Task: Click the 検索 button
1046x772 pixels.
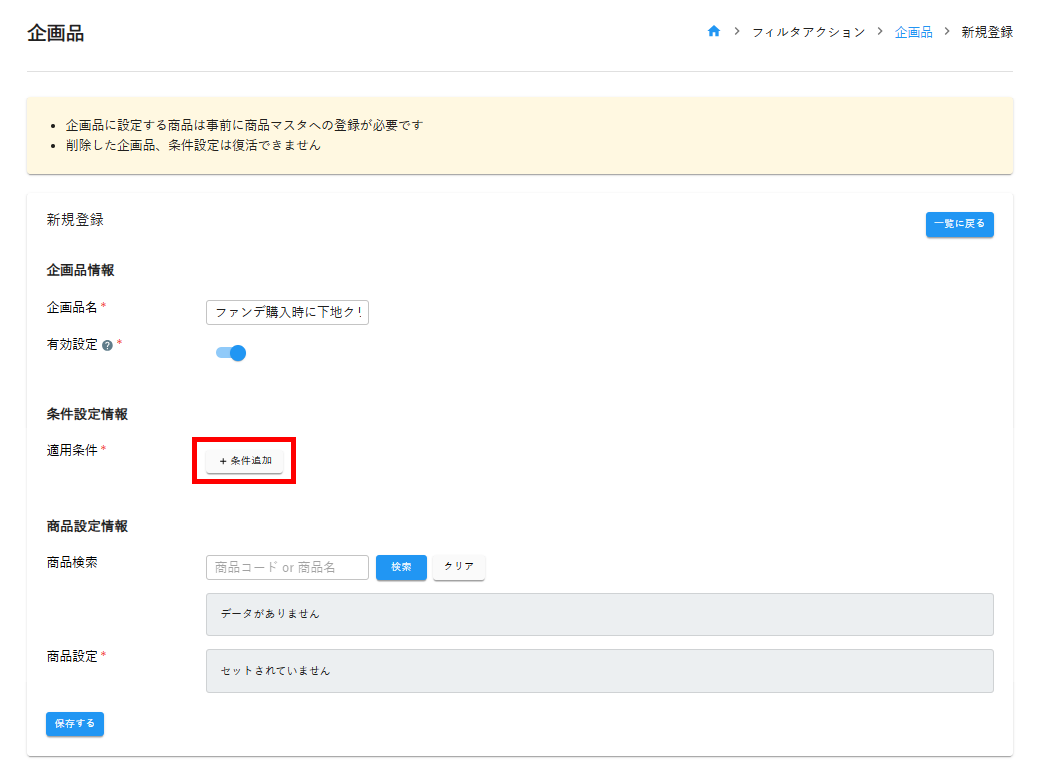Action: pos(401,567)
